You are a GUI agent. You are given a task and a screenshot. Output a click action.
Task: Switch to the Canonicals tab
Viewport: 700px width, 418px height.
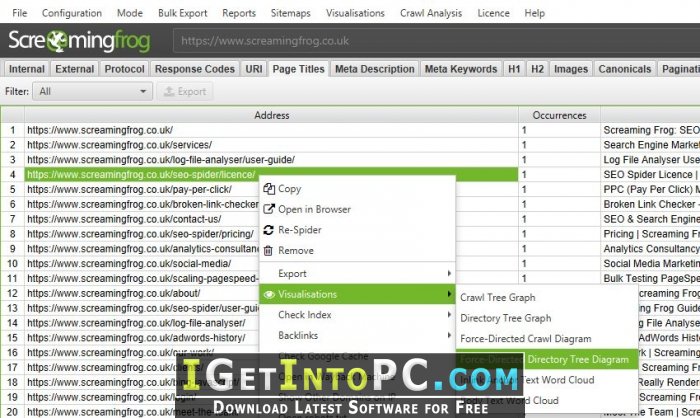click(x=625, y=69)
